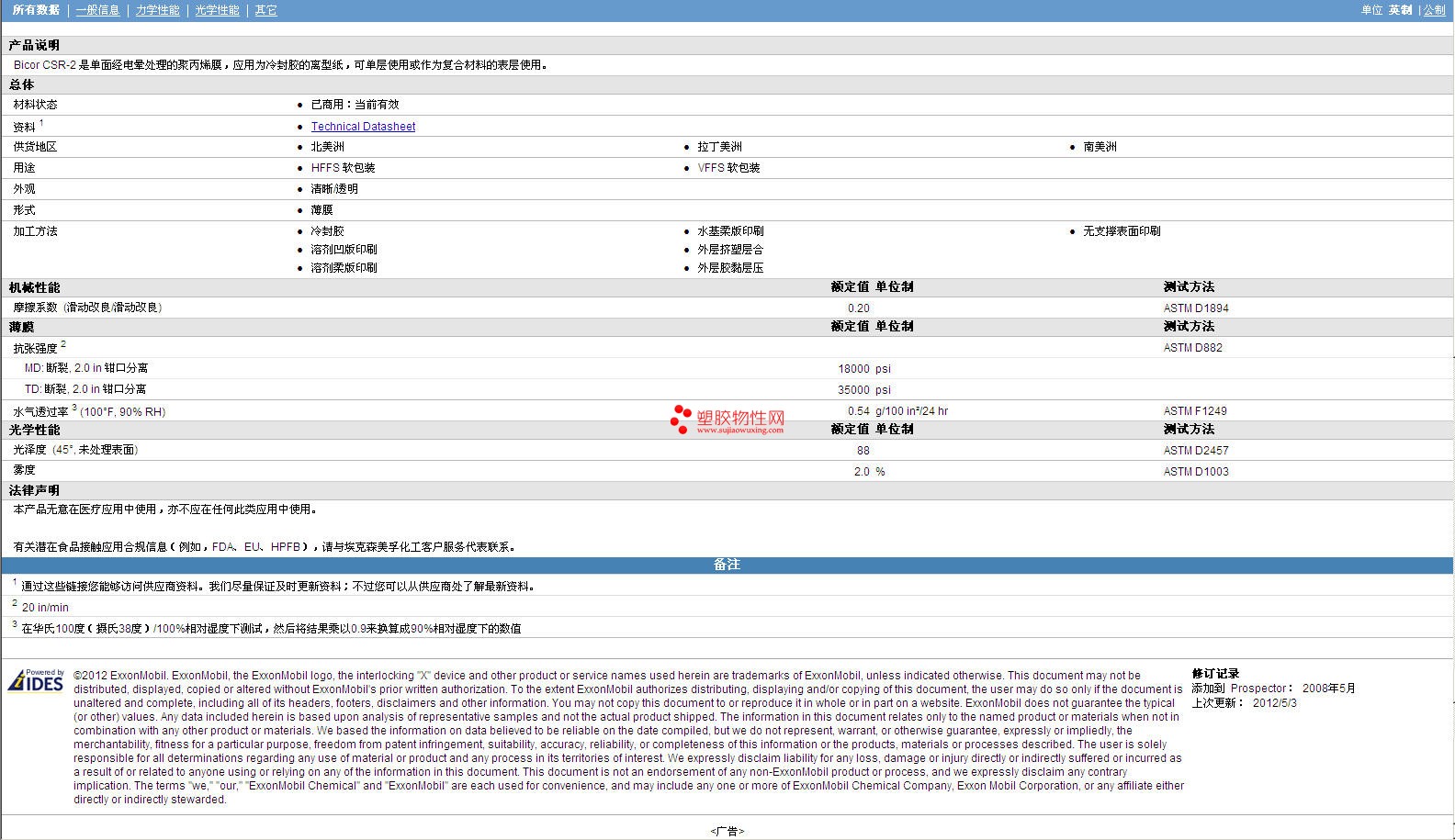
Task: Choose 英制 units in the top bar
Action: (1401, 10)
